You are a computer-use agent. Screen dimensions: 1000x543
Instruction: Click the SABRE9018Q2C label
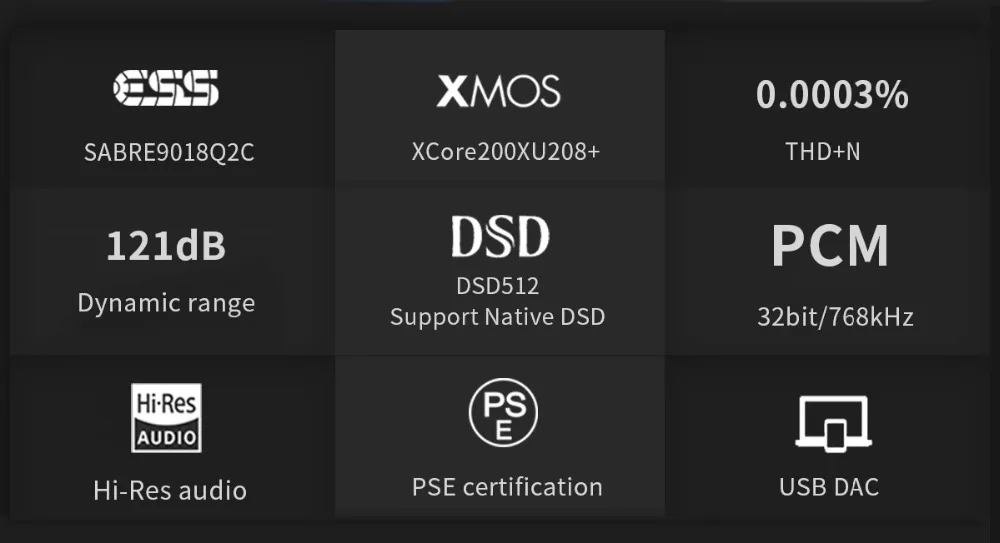point(169,153)
